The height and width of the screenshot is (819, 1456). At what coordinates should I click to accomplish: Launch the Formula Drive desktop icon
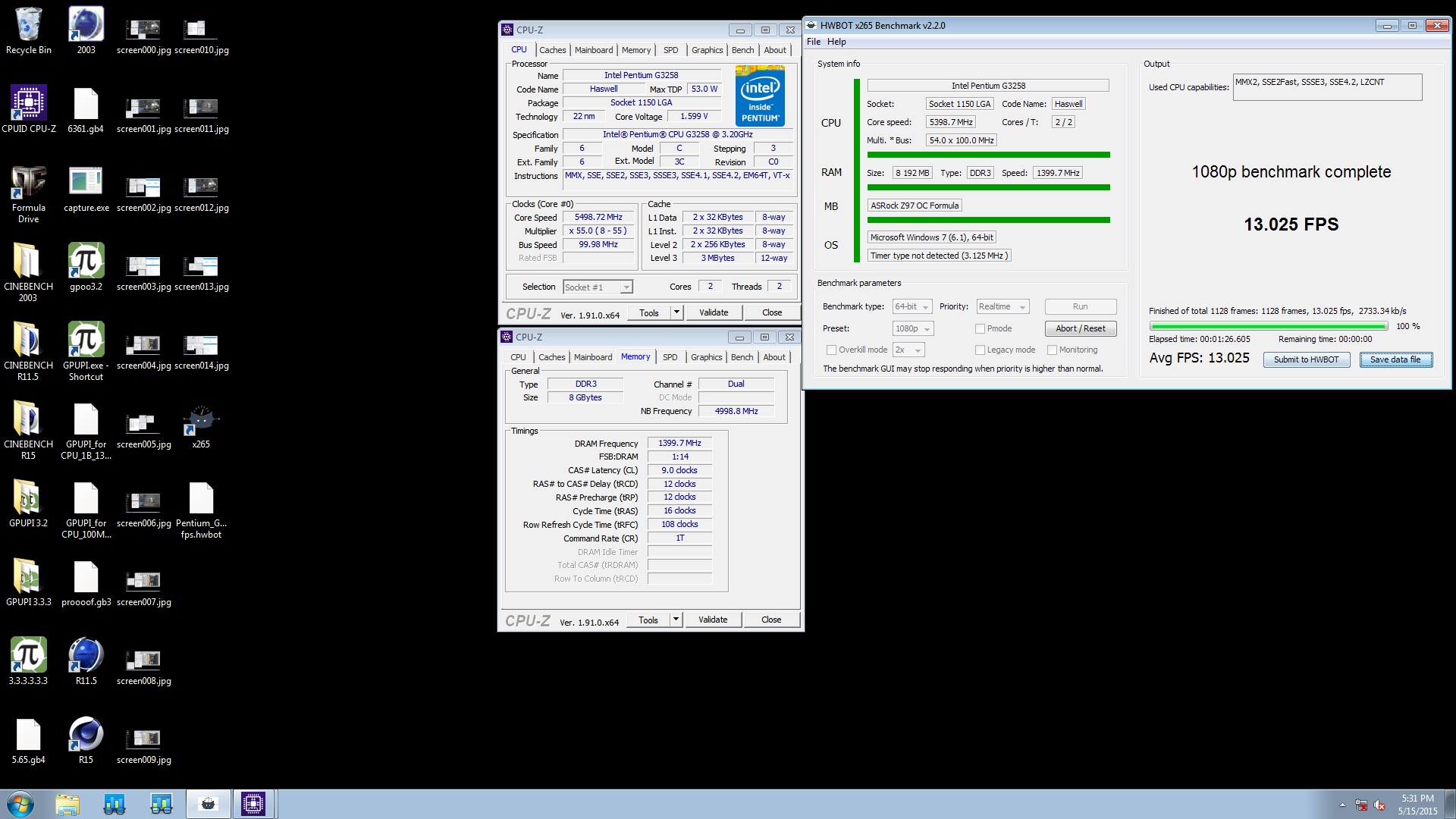[x=28, y=193]
